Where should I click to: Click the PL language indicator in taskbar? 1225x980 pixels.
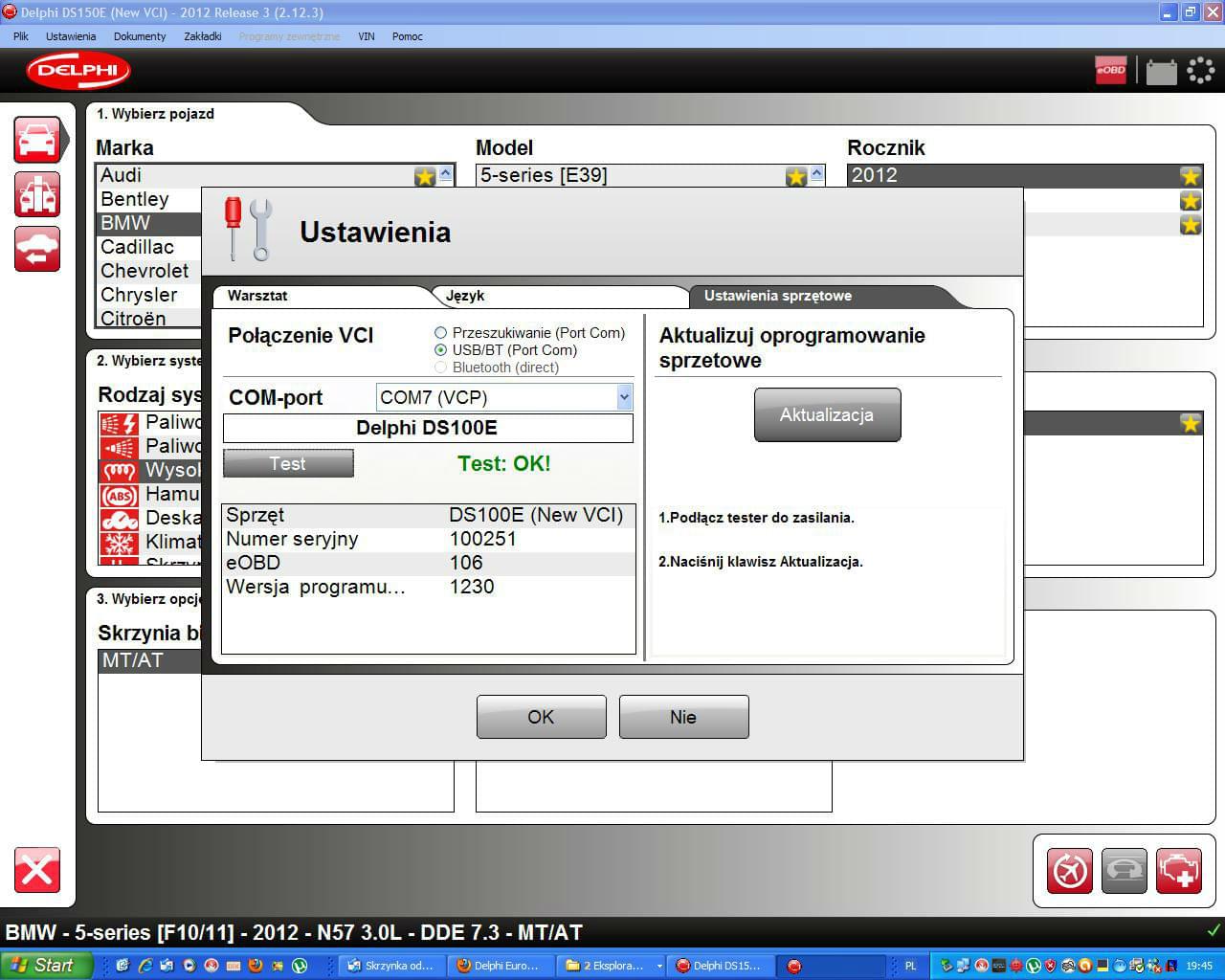click(911, 966)
